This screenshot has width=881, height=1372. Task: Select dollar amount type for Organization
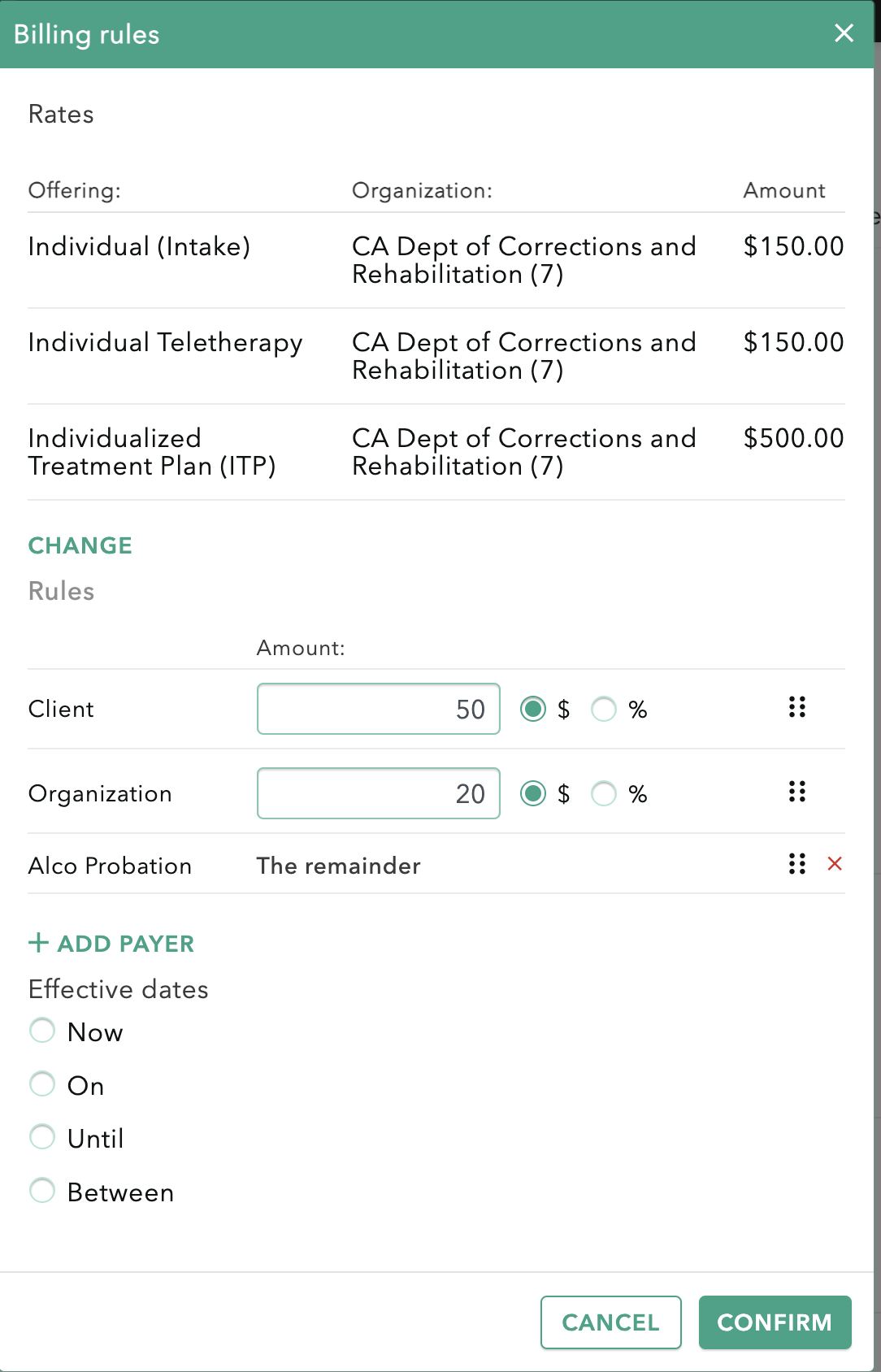(533, 793)
